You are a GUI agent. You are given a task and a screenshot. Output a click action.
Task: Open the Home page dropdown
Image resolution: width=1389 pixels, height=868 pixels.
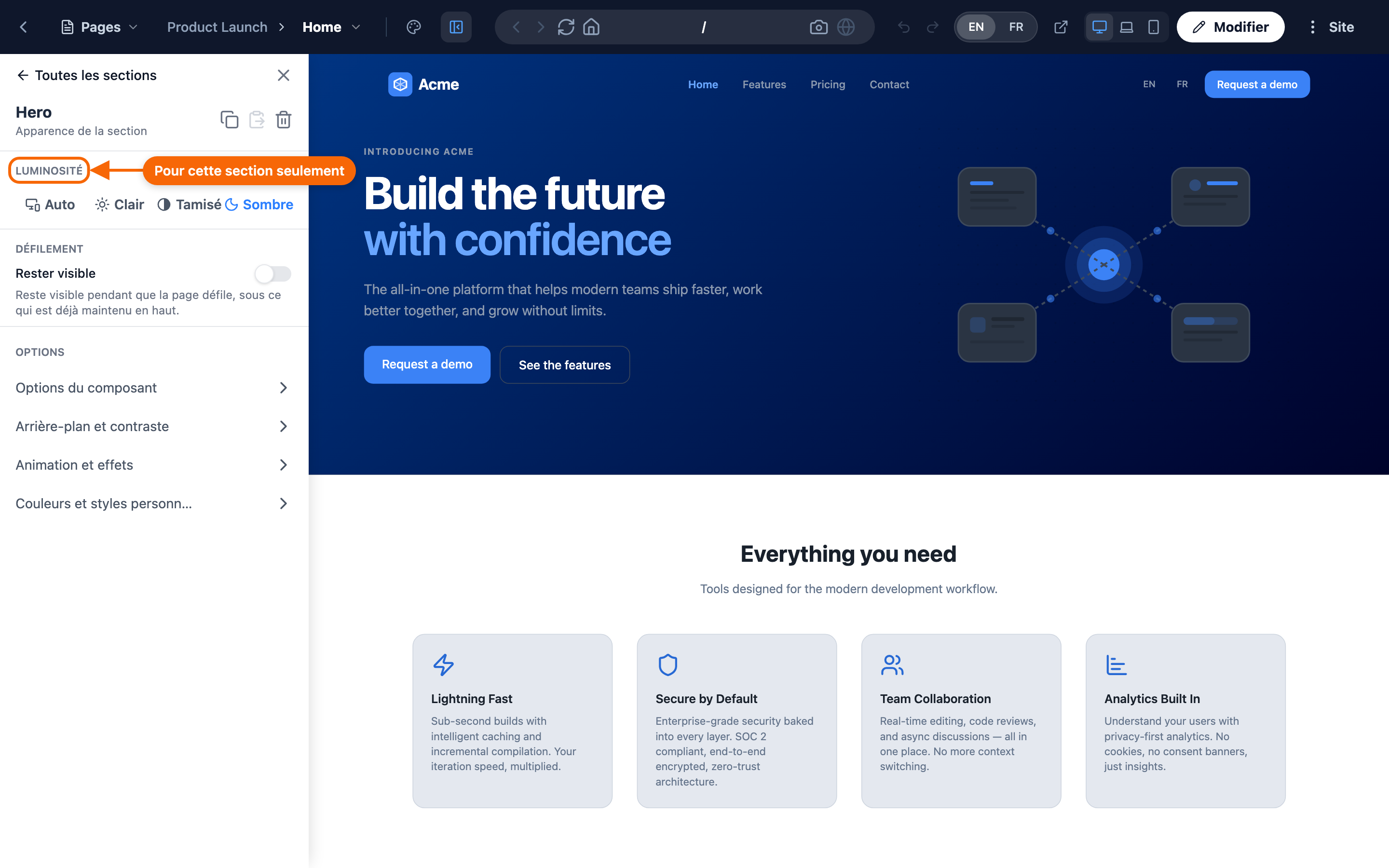pos(331,27)
